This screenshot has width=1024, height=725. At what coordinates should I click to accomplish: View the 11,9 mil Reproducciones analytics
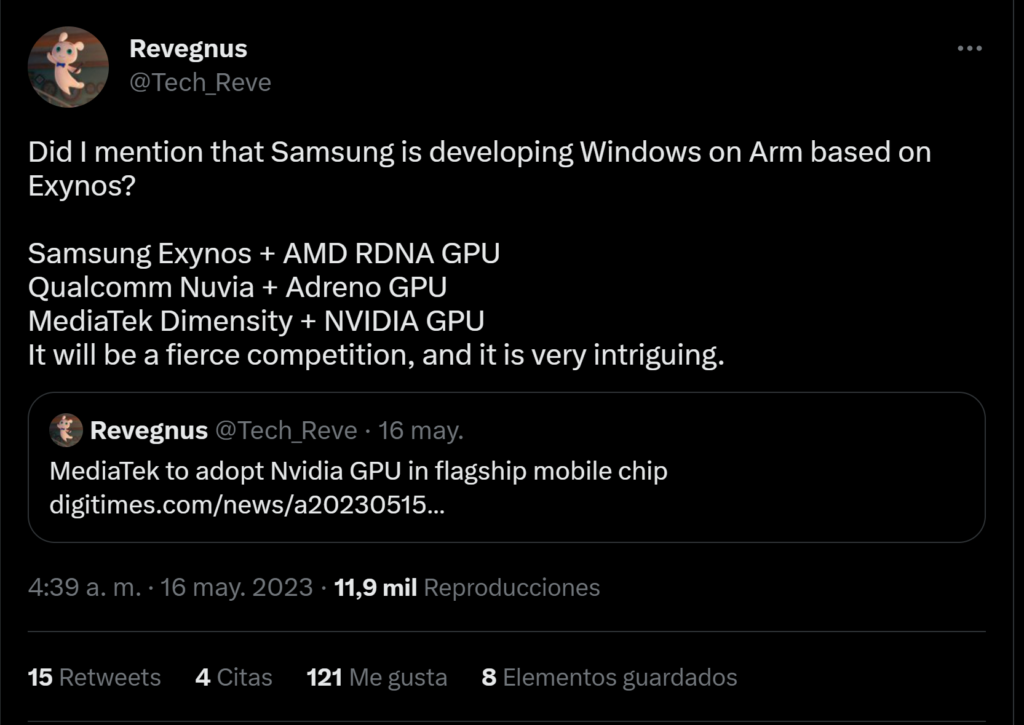[x=467, y=587]
